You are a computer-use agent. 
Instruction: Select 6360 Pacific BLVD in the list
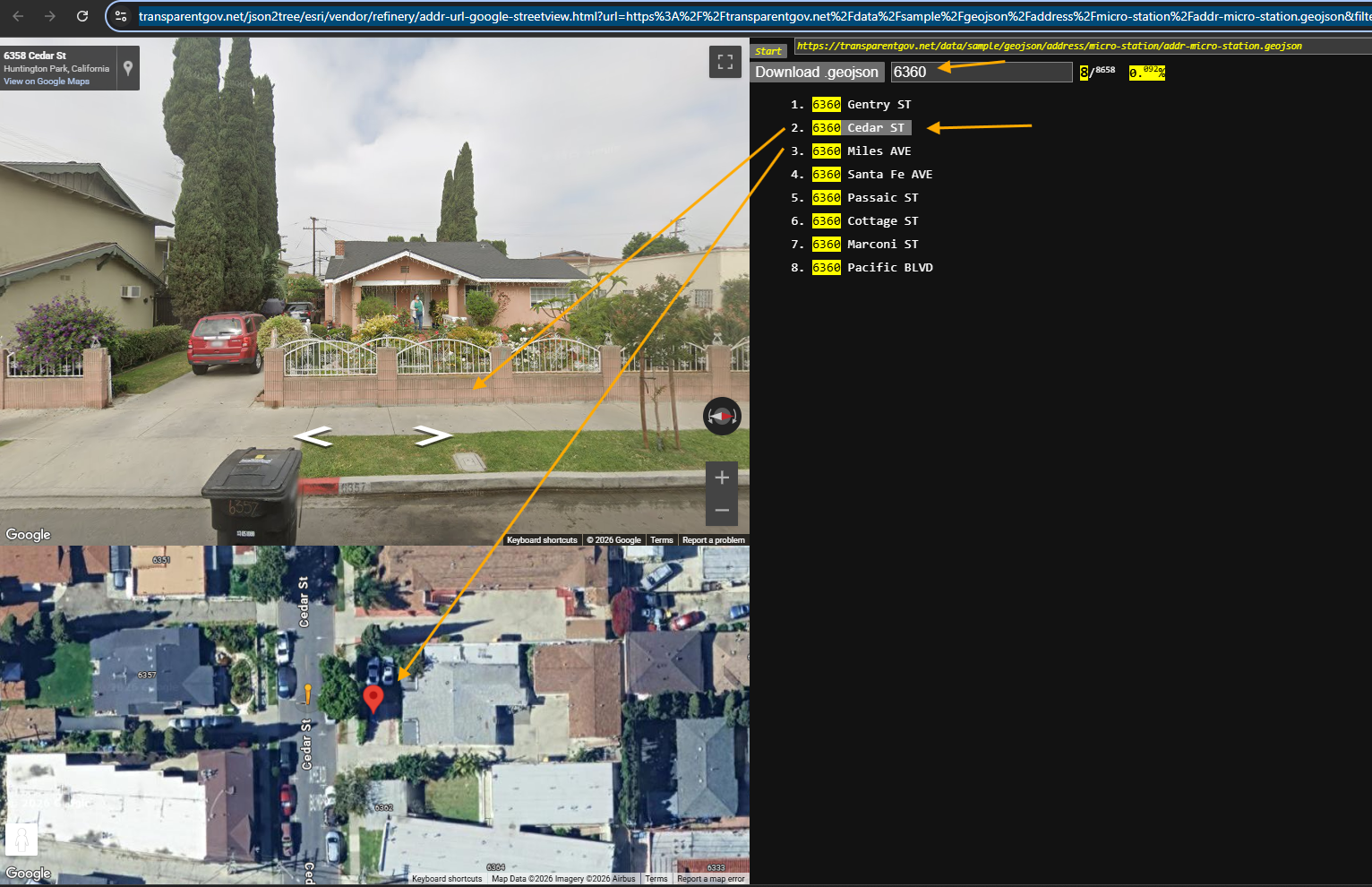871,268
